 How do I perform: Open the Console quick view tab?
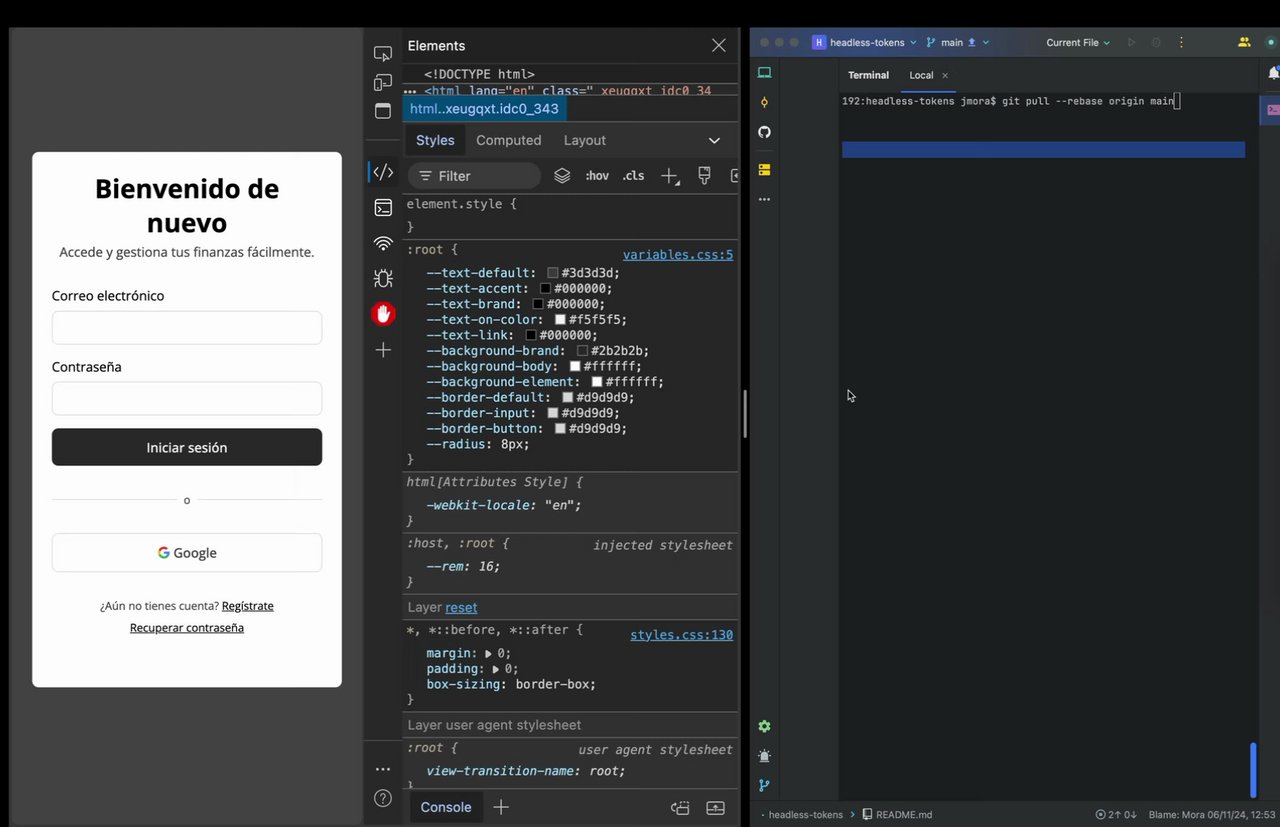[x=446, y=807]
